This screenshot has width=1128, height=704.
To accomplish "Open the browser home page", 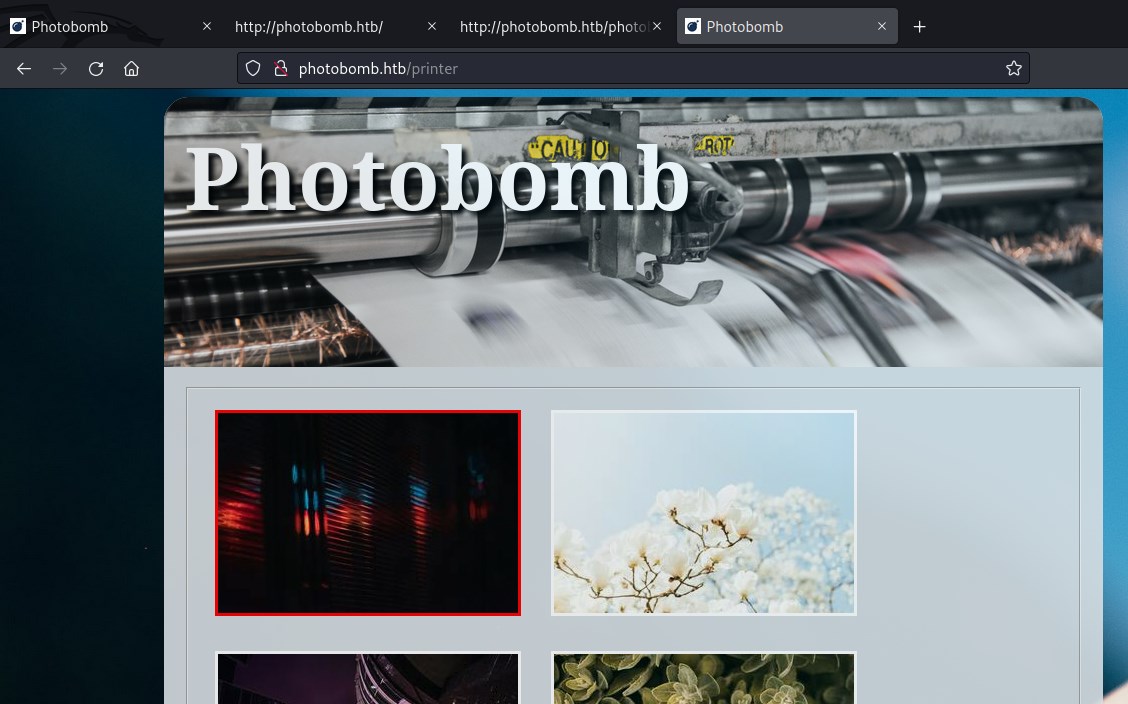I will pos(131,68).
